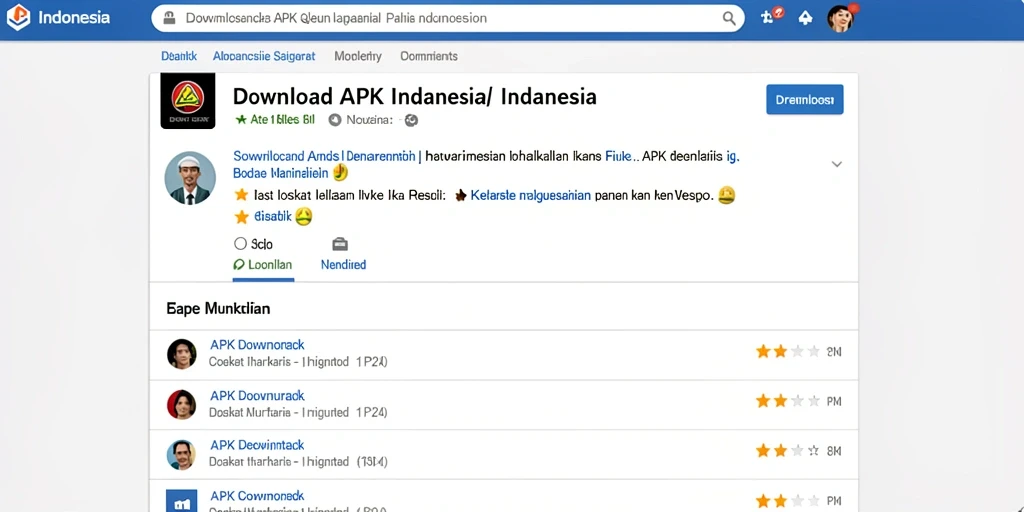Click avatar of APK Downonack row

(x=182, y=354)
